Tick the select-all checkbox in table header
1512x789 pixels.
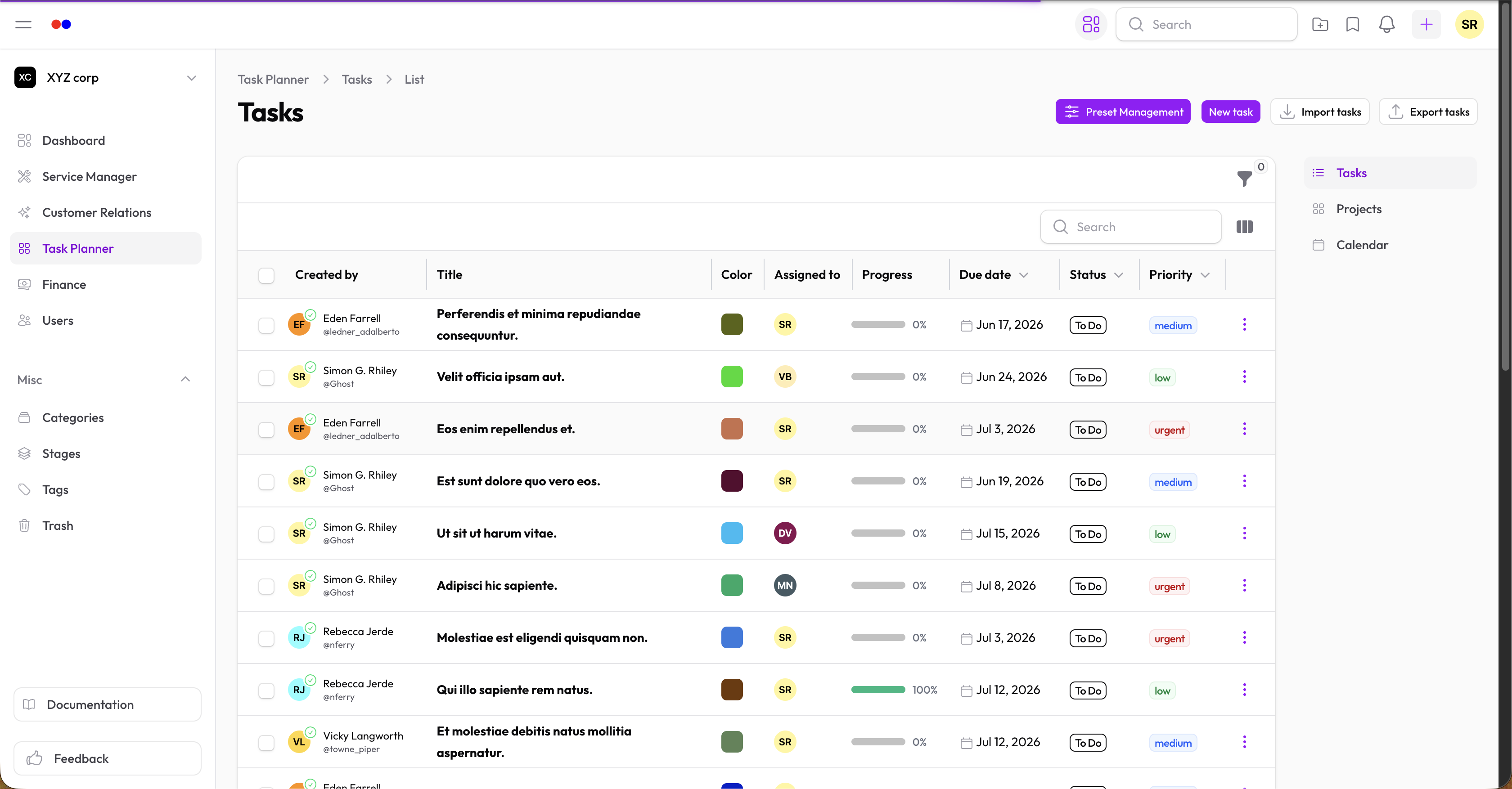(266, 275)
